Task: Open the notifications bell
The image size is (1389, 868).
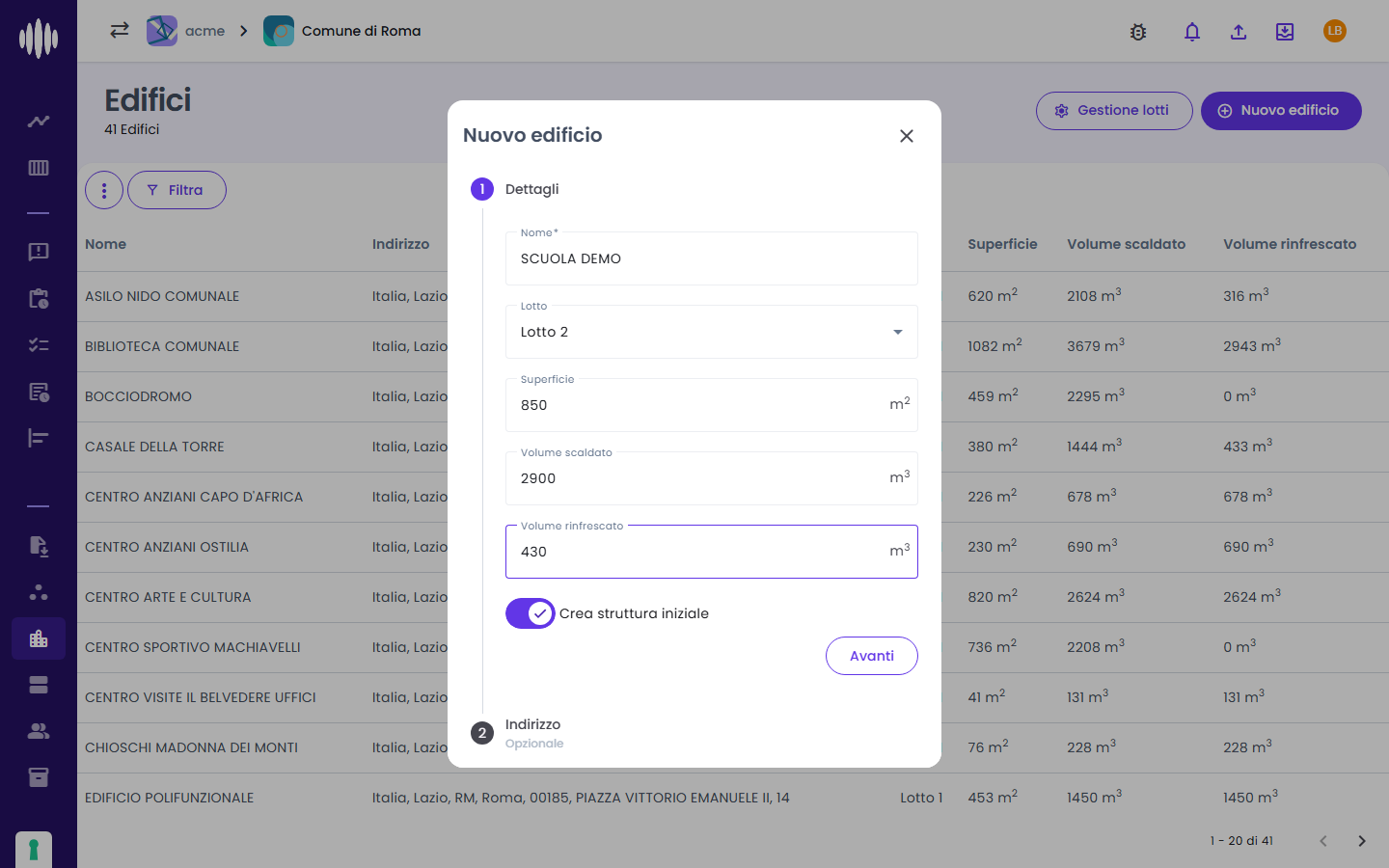Action: (x=1192, y=32)
